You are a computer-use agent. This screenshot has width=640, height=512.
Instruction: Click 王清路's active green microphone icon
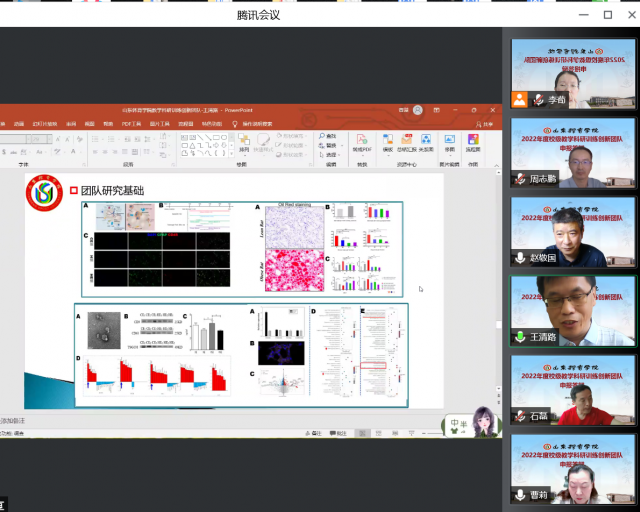tap(520, 337)
